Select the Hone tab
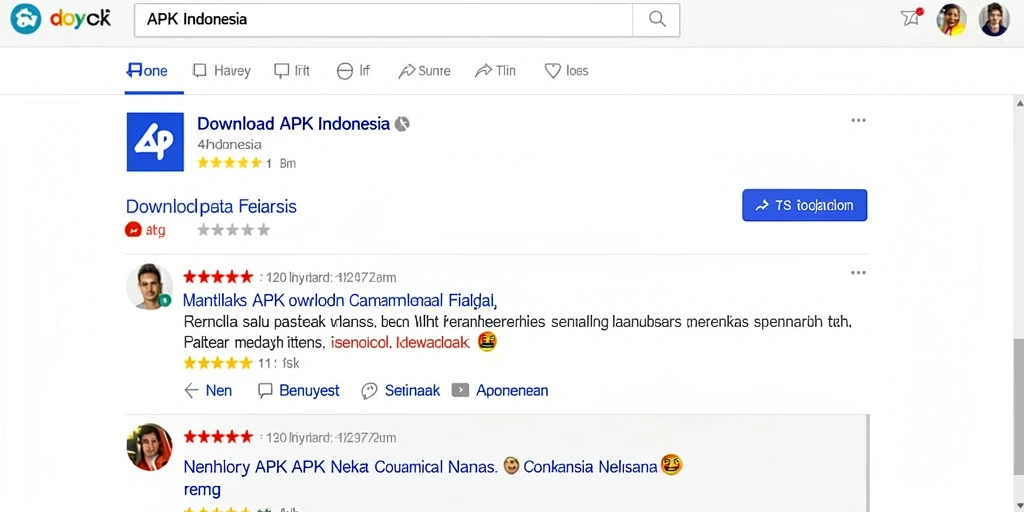1024x512 pixels. (x=146, y=71)
